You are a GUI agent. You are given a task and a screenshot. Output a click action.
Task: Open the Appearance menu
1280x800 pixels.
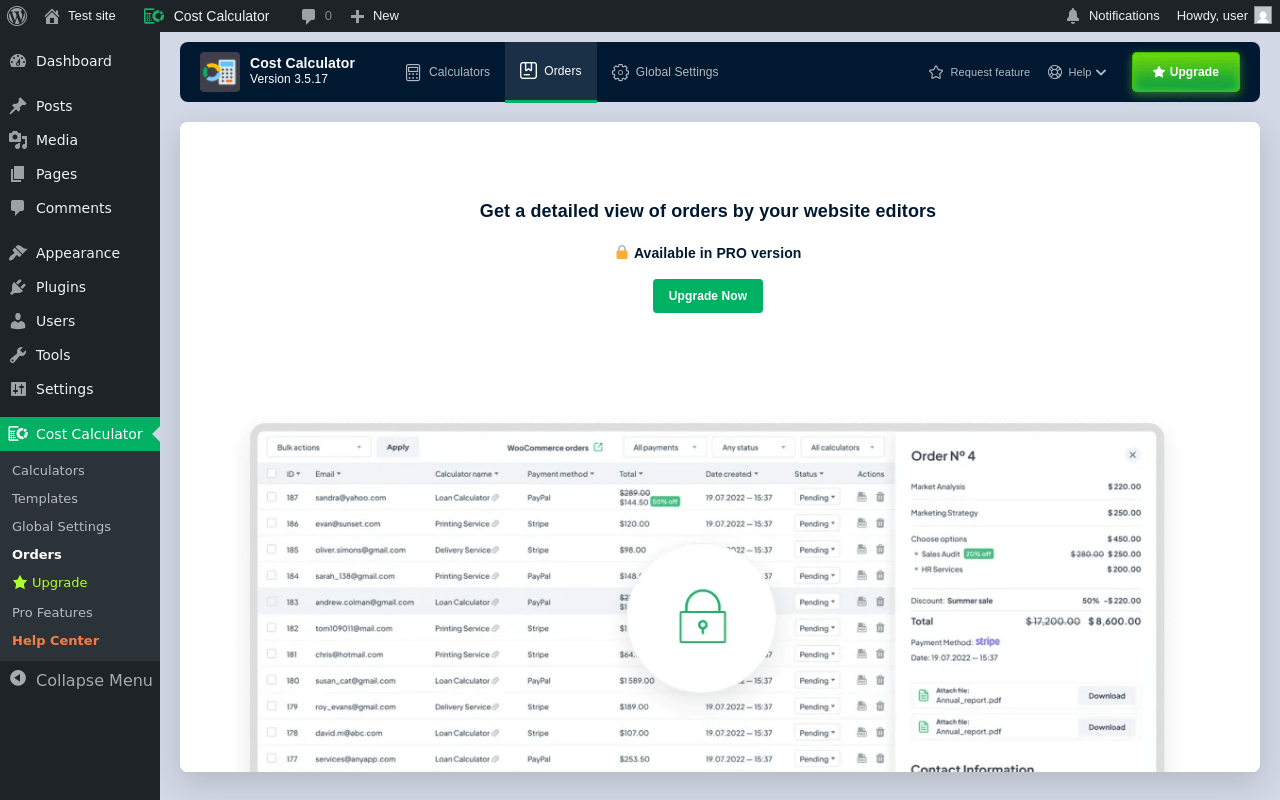pos(80,253)
